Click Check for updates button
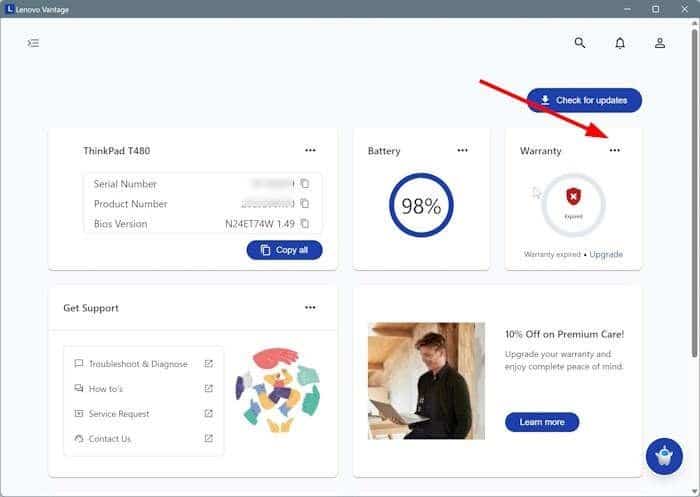The width and height of the screenshot is (700, 497). (x=584, y=100)
